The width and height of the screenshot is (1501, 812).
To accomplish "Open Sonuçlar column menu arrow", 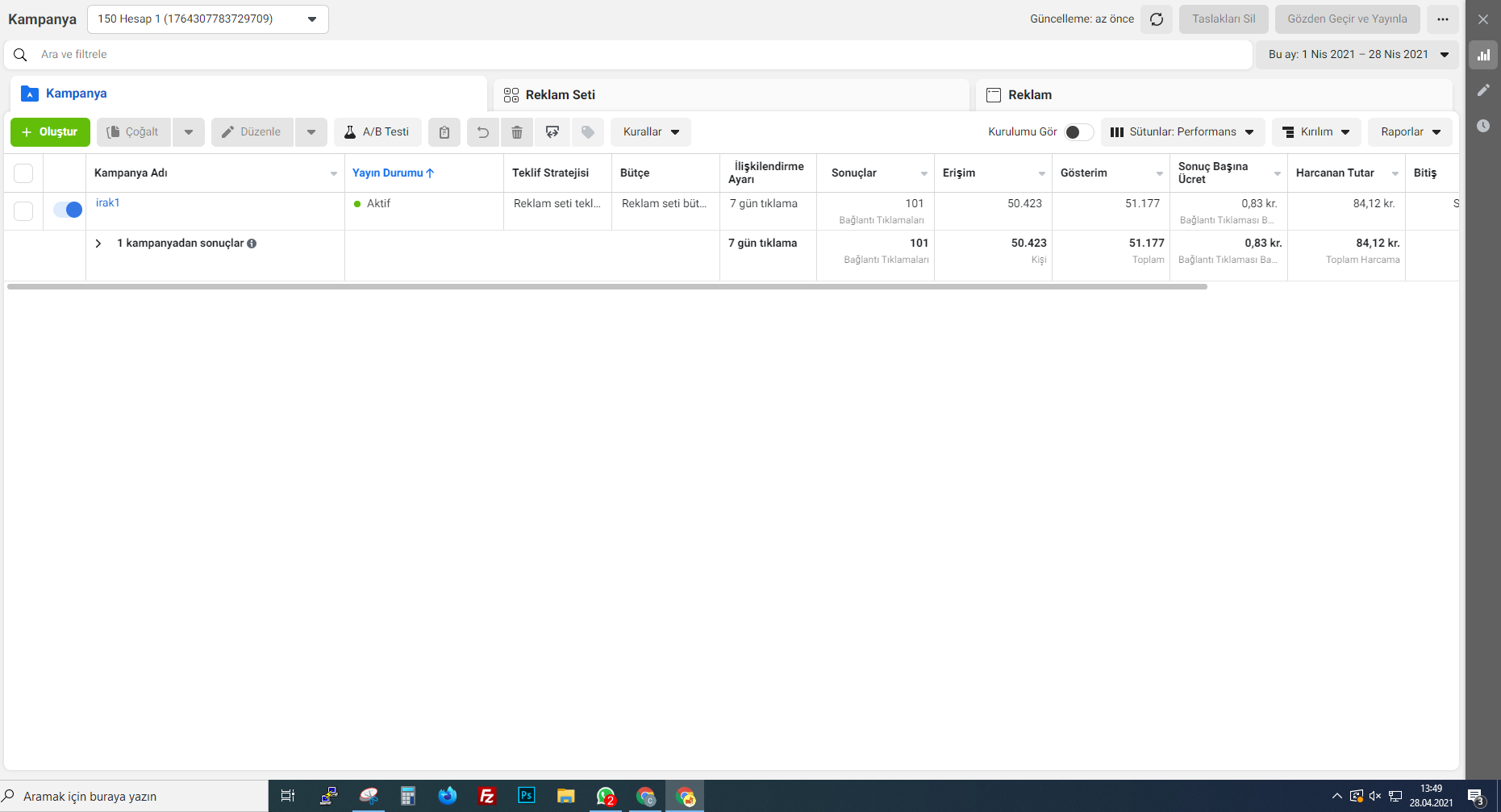I will (x=924, y=174).
